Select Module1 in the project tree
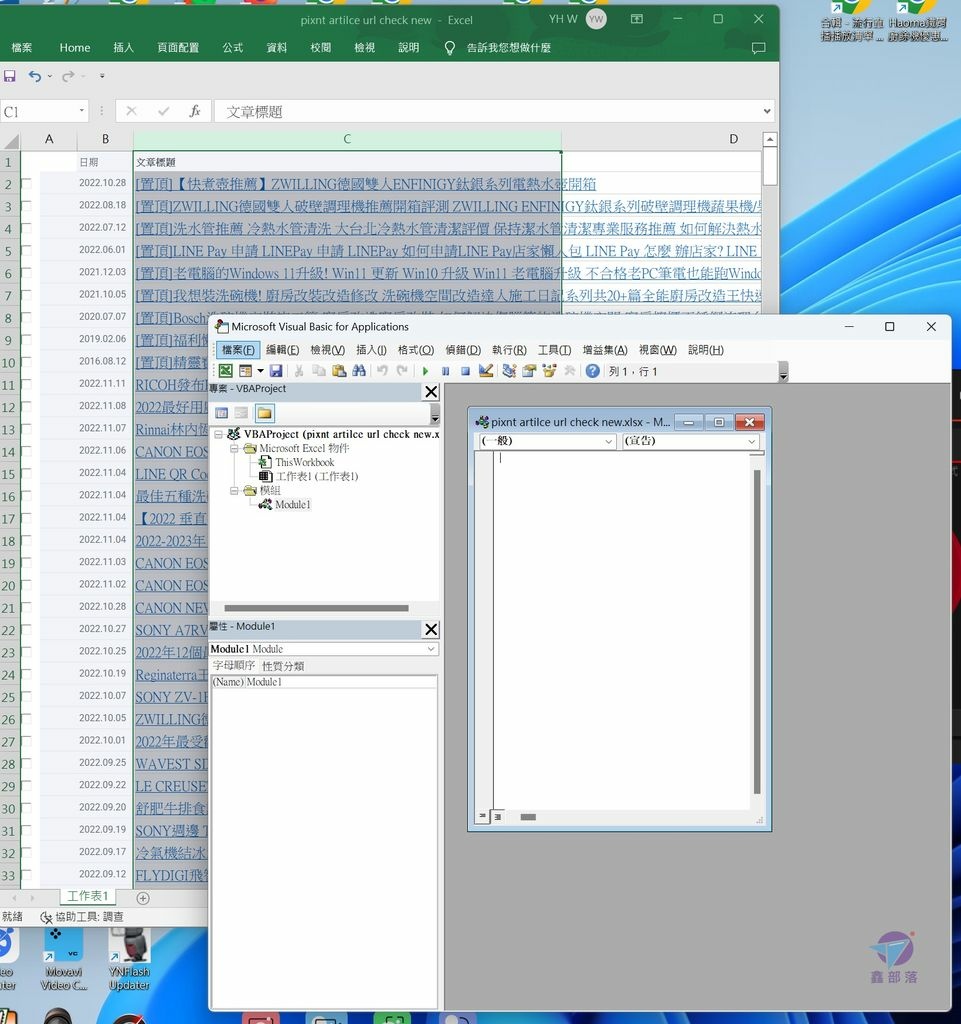 click(x=292, y=505)
